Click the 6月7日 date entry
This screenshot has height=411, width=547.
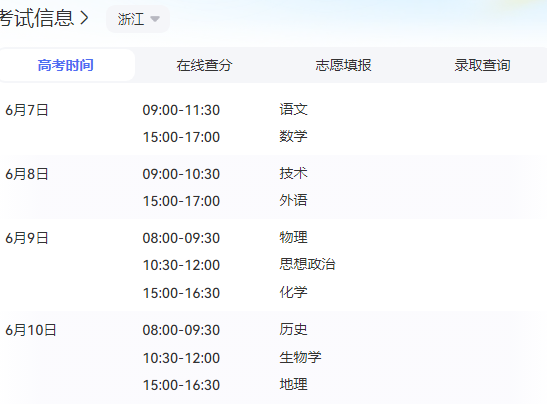pyautogui.click(x=27, y=110)
